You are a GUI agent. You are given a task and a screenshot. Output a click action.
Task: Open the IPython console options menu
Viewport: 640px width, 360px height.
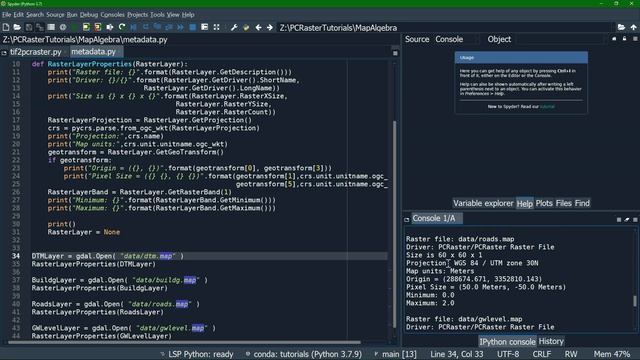coord(635,219)
